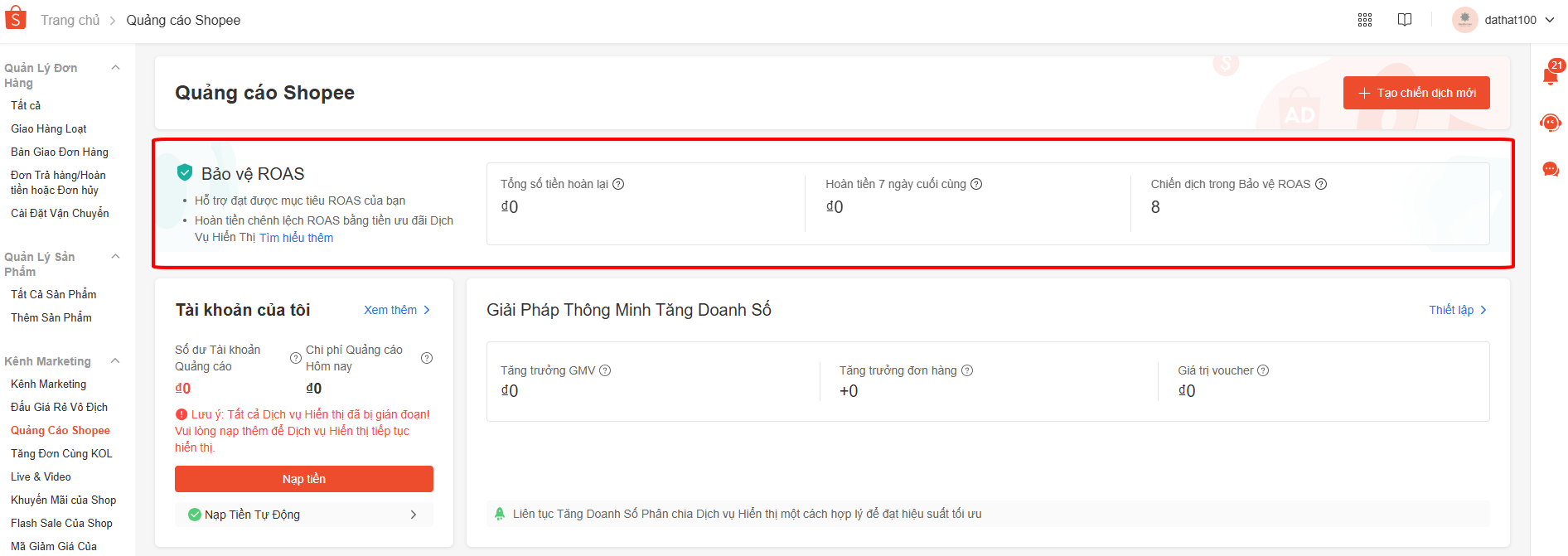Viewport: 1568px width, 556px height.
Task: Open Bàn Giao Đơn Hàng
Action: 60,152
